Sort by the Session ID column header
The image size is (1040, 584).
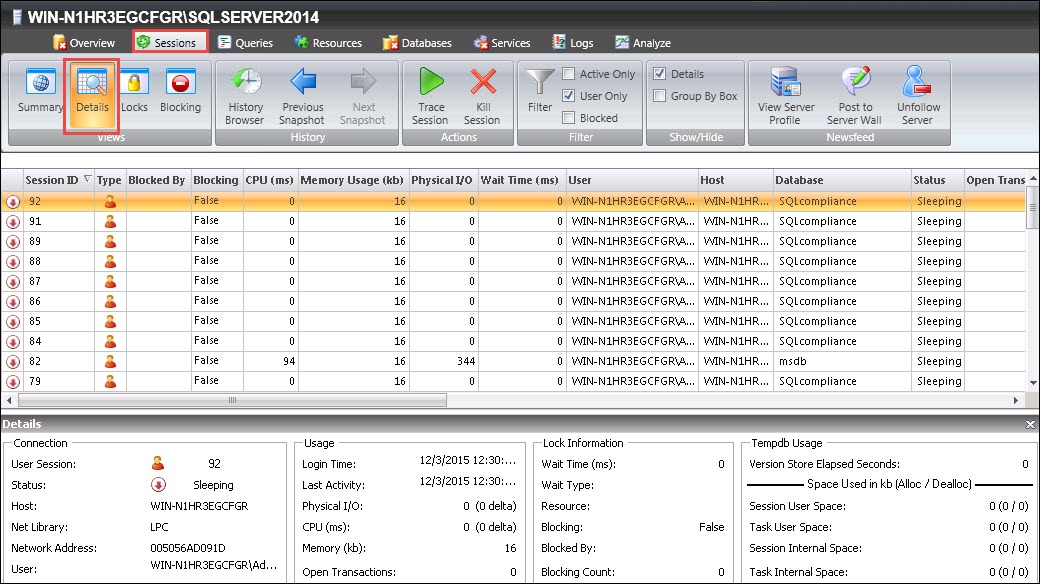tap(52, 180)
